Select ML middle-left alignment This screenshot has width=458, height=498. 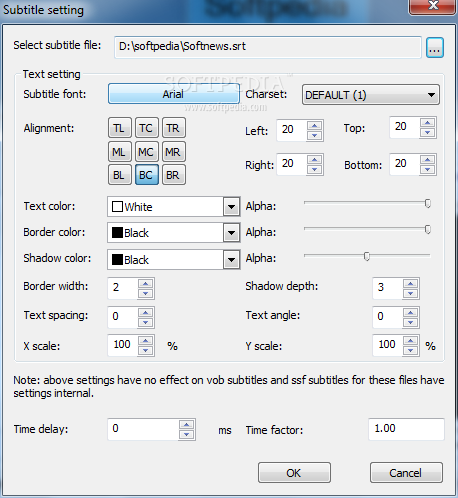click(x=120, y=152)
